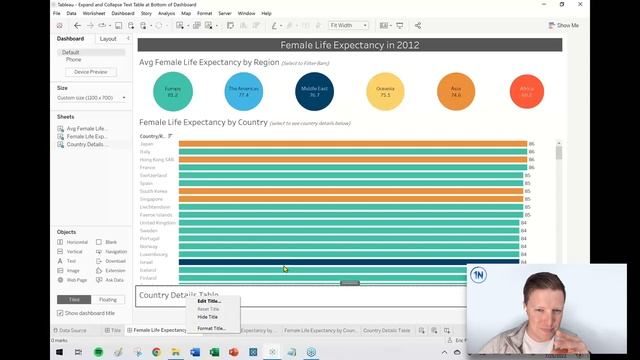Switch object placement to Tiled
This screenshot has height=360, width=640.
(x=74, y=300)
